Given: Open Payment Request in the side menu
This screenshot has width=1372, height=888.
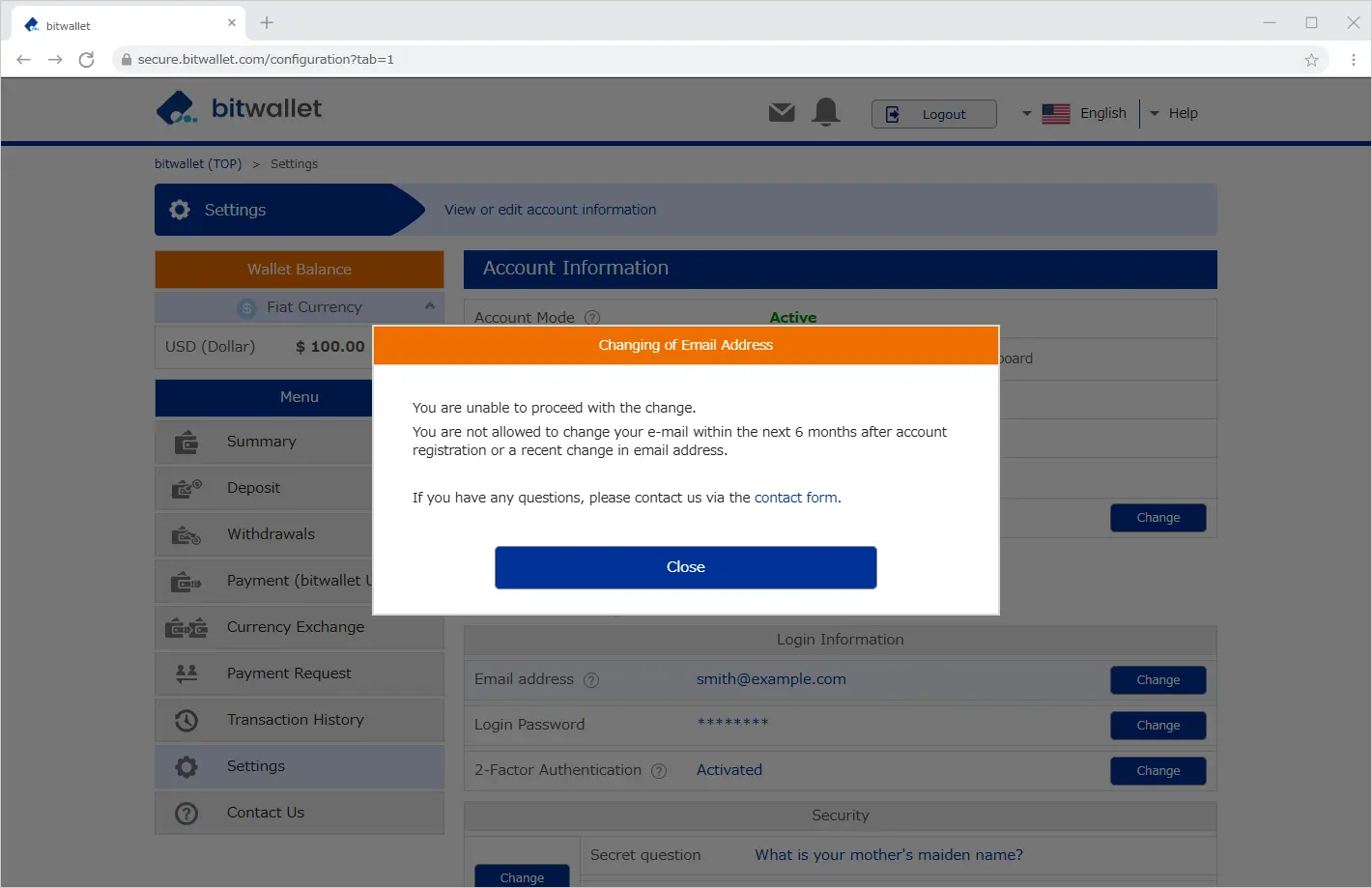Looking at the screenshot, I should pyautogui.click(x=300, y=674).
